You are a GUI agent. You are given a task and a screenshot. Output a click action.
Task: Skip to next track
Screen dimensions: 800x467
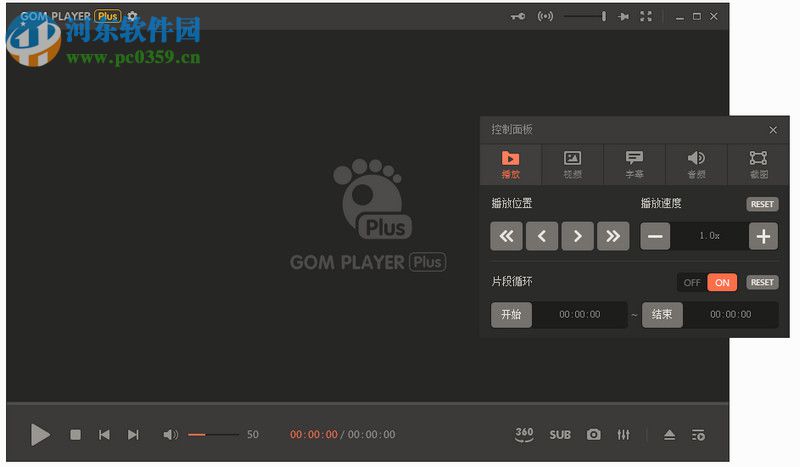[x=133, y=435]
